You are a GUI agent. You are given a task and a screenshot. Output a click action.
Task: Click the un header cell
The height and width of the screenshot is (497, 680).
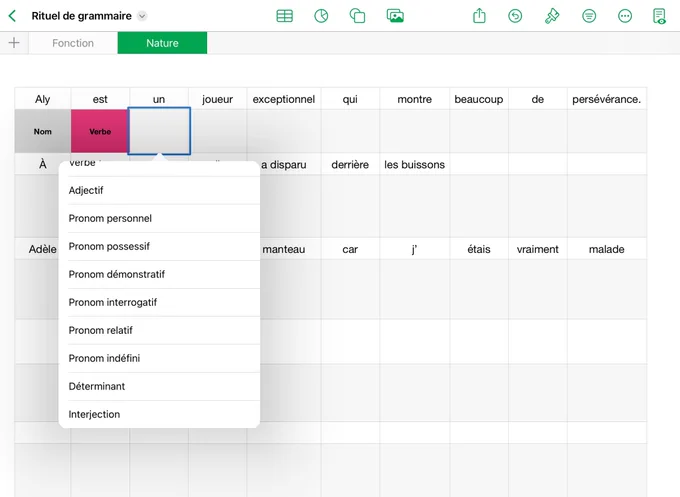tap(159, 99)
